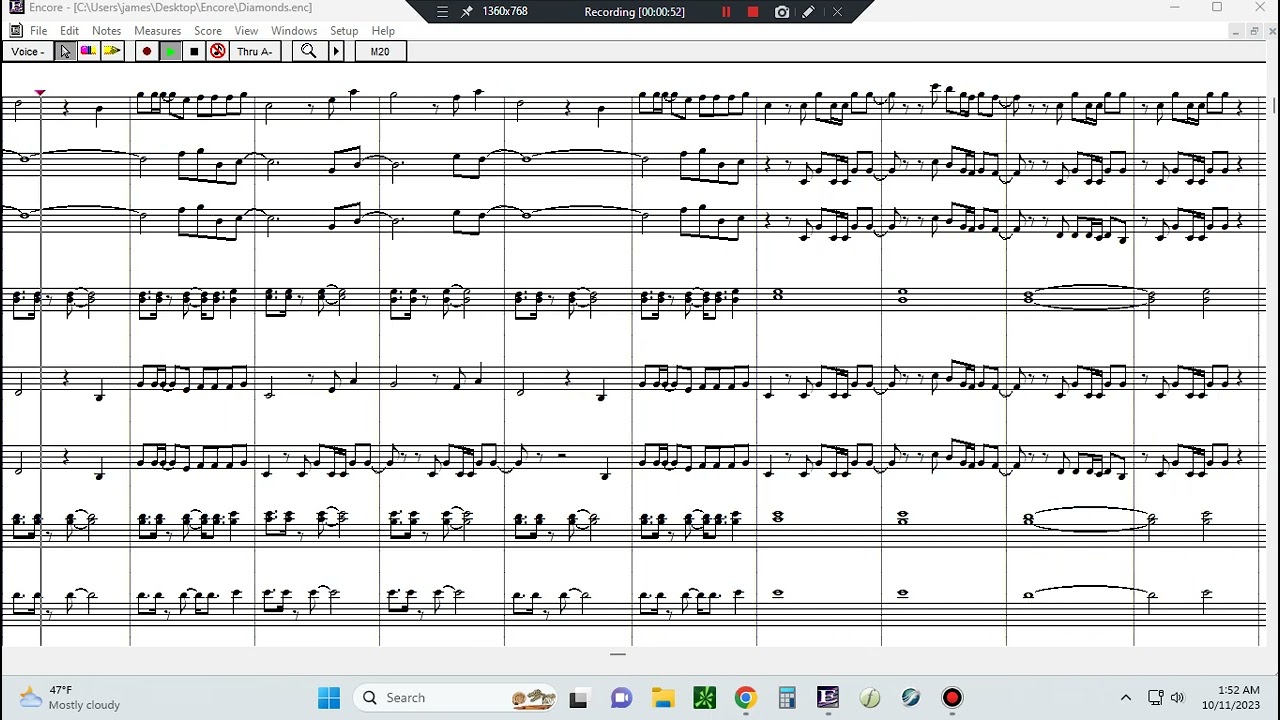Open the recorder's hamburger menu

click(x=442, y=12)
